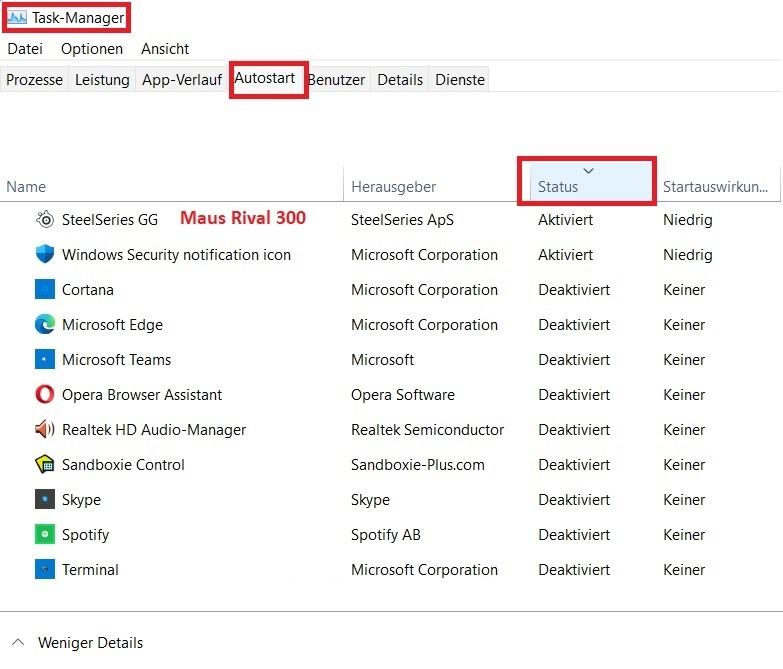This screenshot has height=669, width=783.
Task: Select the Terminal row name
Action: (90, 569)
